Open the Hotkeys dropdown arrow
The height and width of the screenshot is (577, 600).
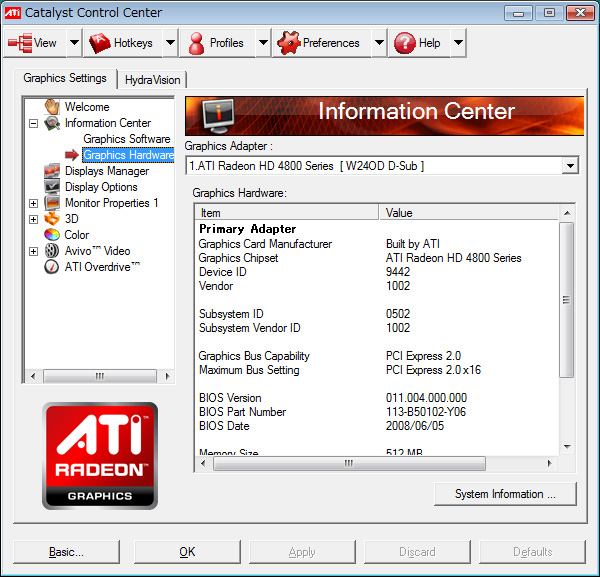point(170,43)
